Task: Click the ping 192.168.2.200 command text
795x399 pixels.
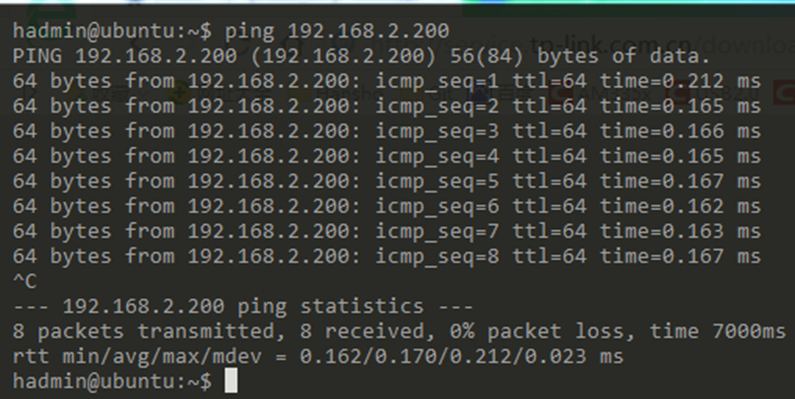Action: tap(337, 31)
